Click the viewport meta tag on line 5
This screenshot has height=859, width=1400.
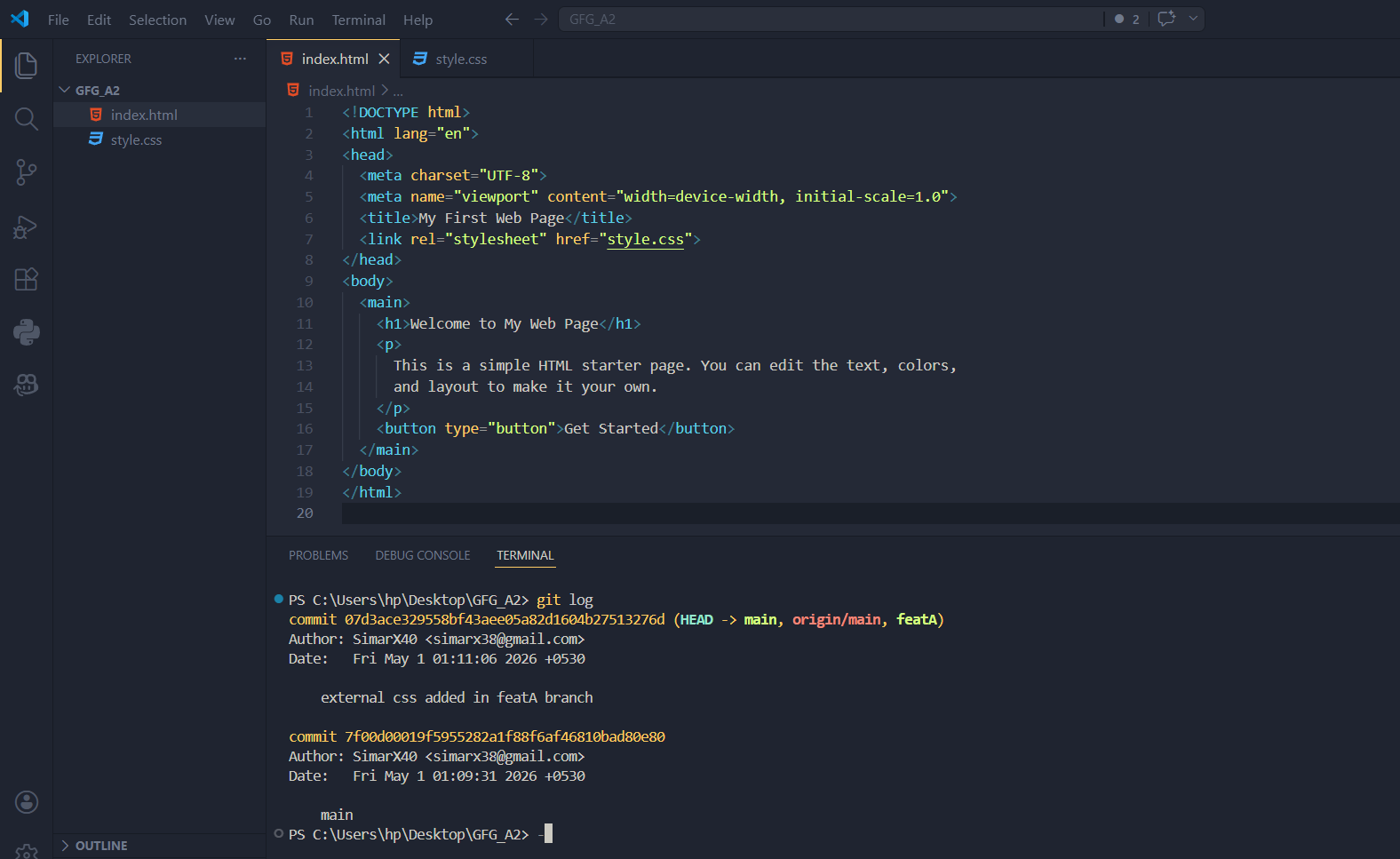coord(658,196)
